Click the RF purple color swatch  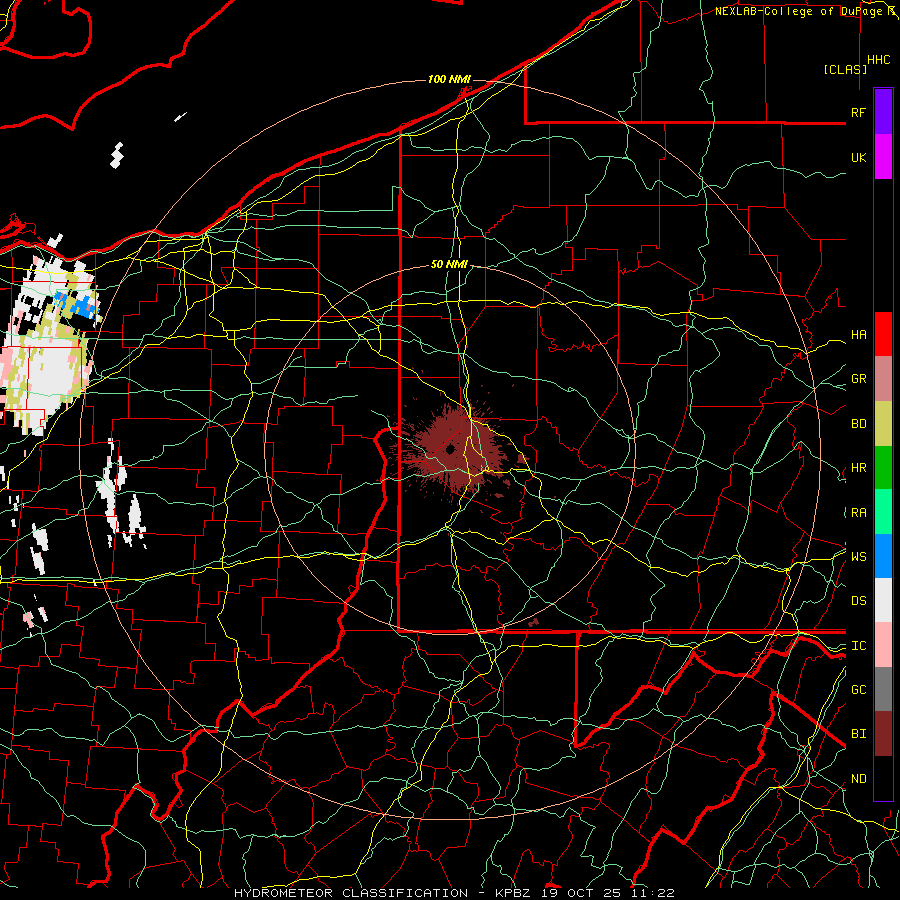point(883,112)
